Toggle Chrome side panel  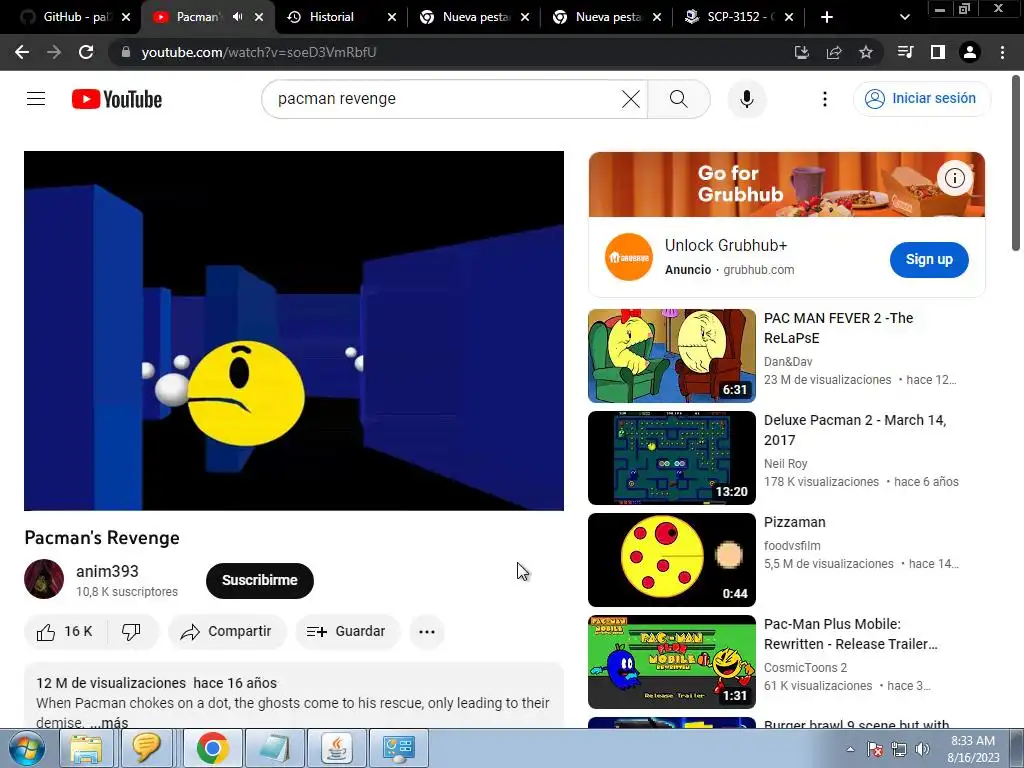[x=938, y=52]
